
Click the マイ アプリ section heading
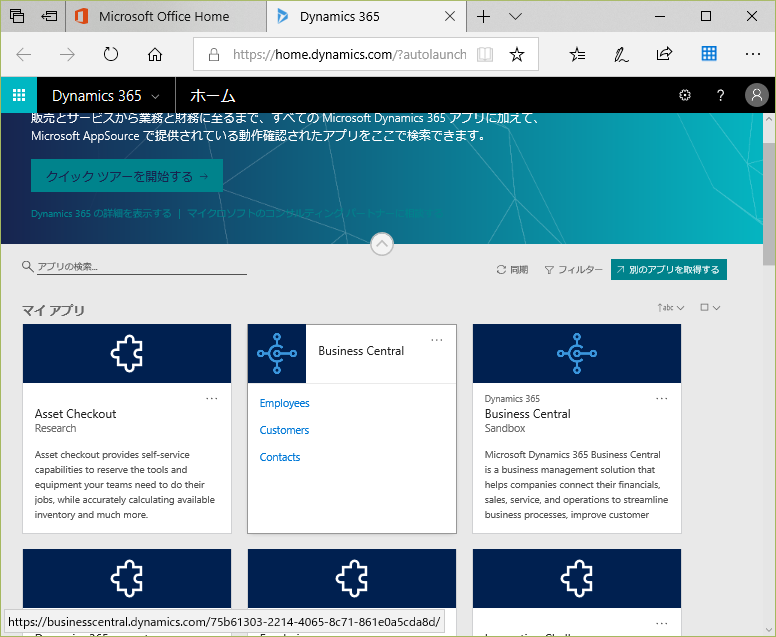point(53,310)
